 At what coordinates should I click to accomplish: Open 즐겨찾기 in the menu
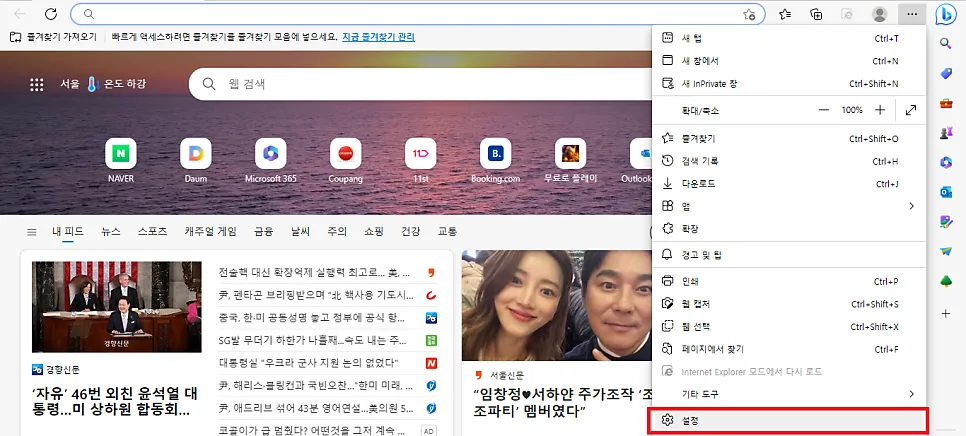coord(789,139)
